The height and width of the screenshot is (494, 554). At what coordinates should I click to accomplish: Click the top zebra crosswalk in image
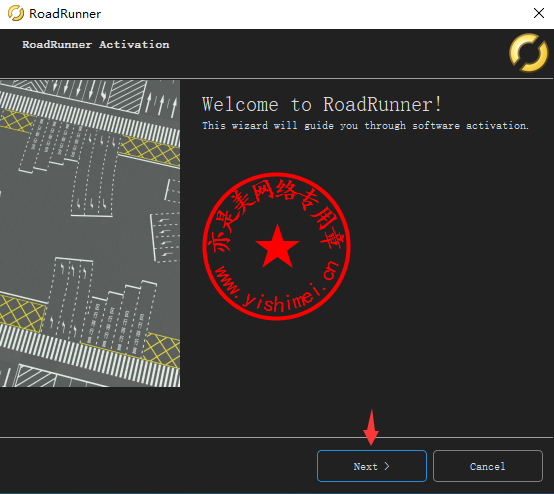click(90, 117)
